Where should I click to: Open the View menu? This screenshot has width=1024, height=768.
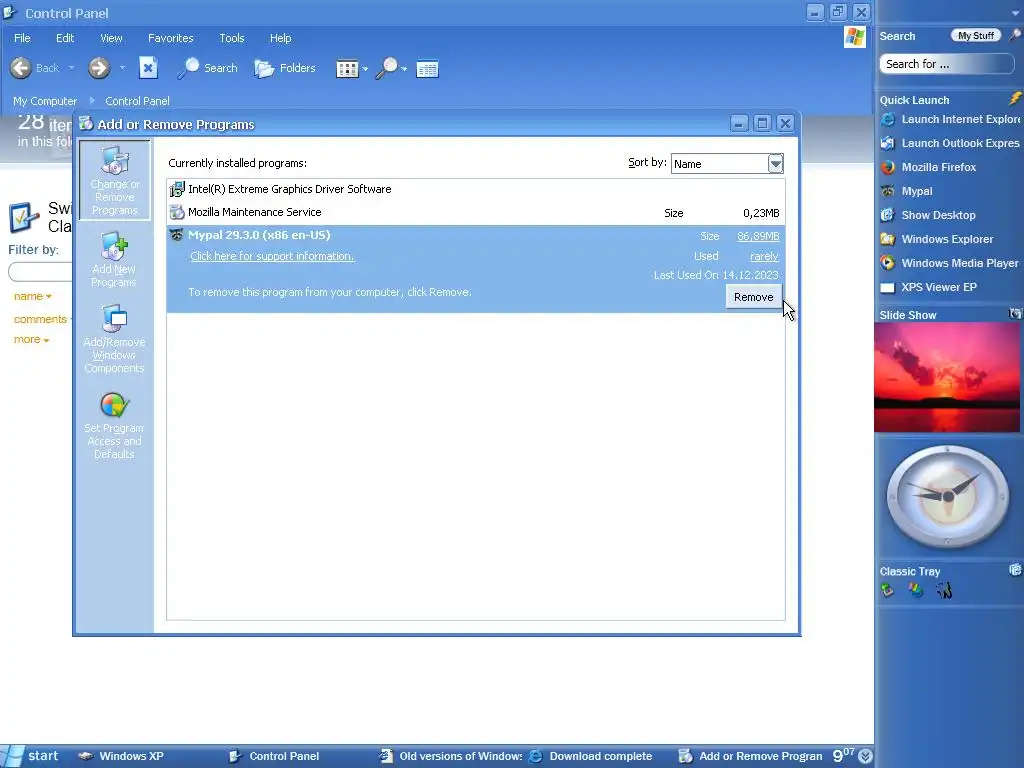[111, 38]
